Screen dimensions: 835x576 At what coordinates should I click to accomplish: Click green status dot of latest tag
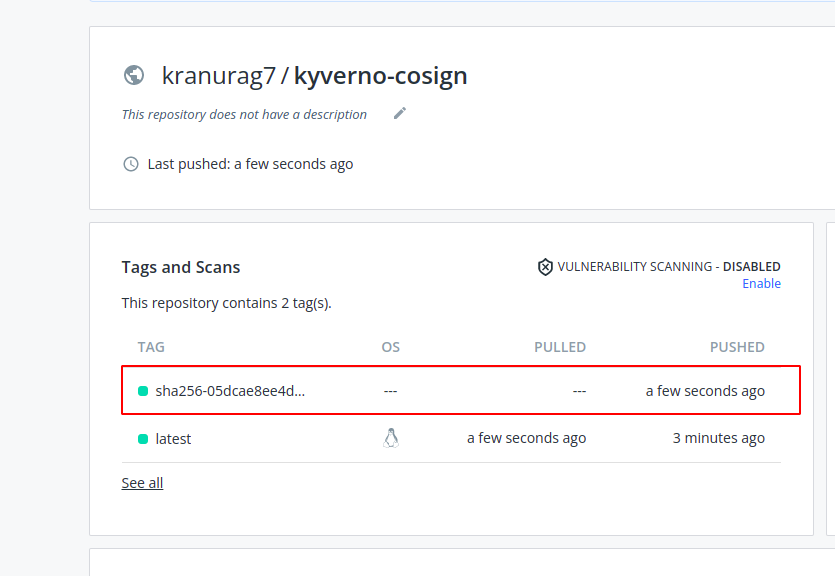[143, 439]
